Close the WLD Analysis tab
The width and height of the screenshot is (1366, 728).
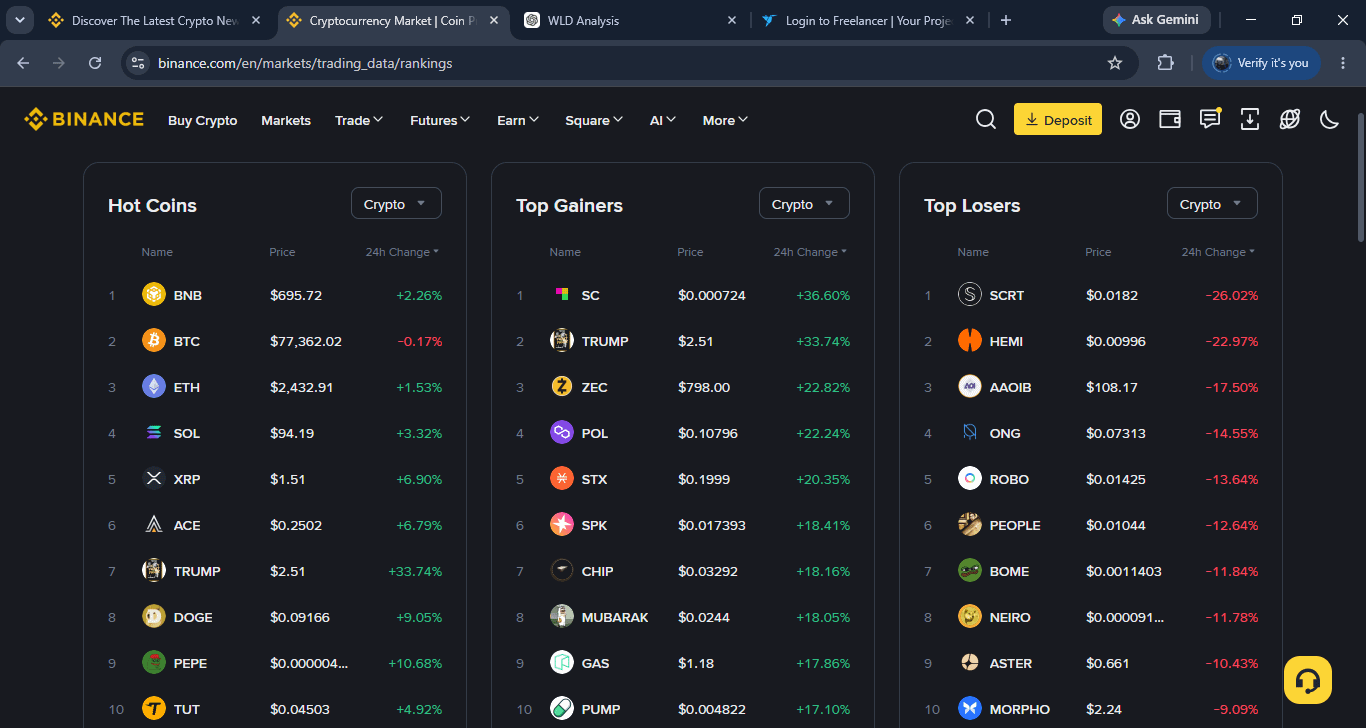[x=731, y=20]
